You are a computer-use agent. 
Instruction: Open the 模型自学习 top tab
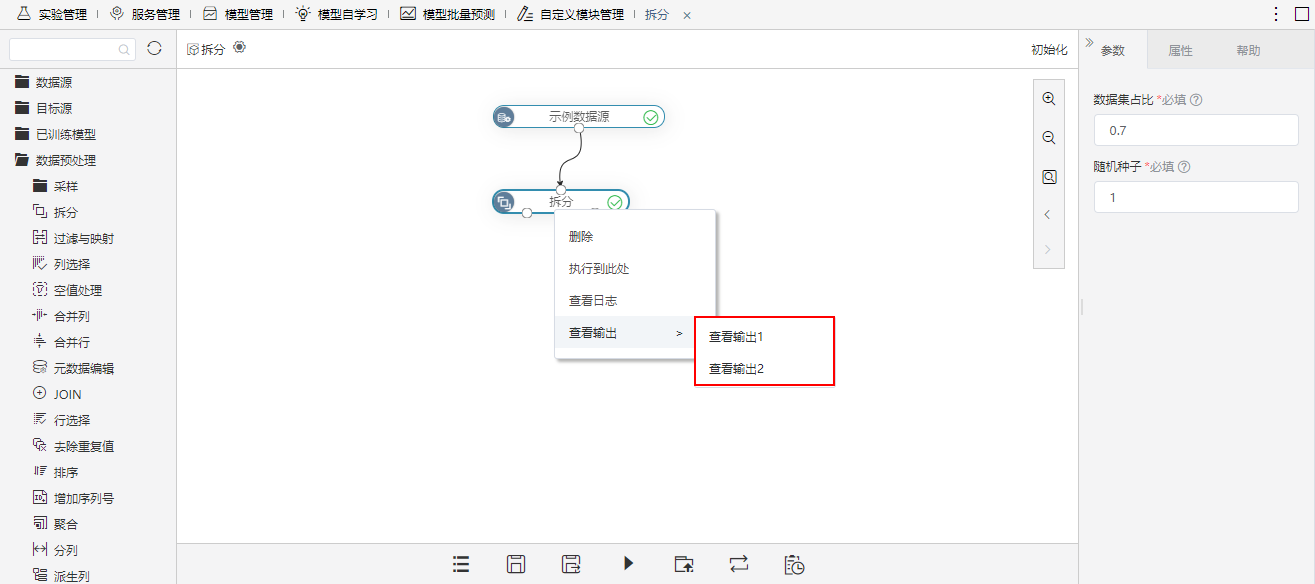pos(337,14)
